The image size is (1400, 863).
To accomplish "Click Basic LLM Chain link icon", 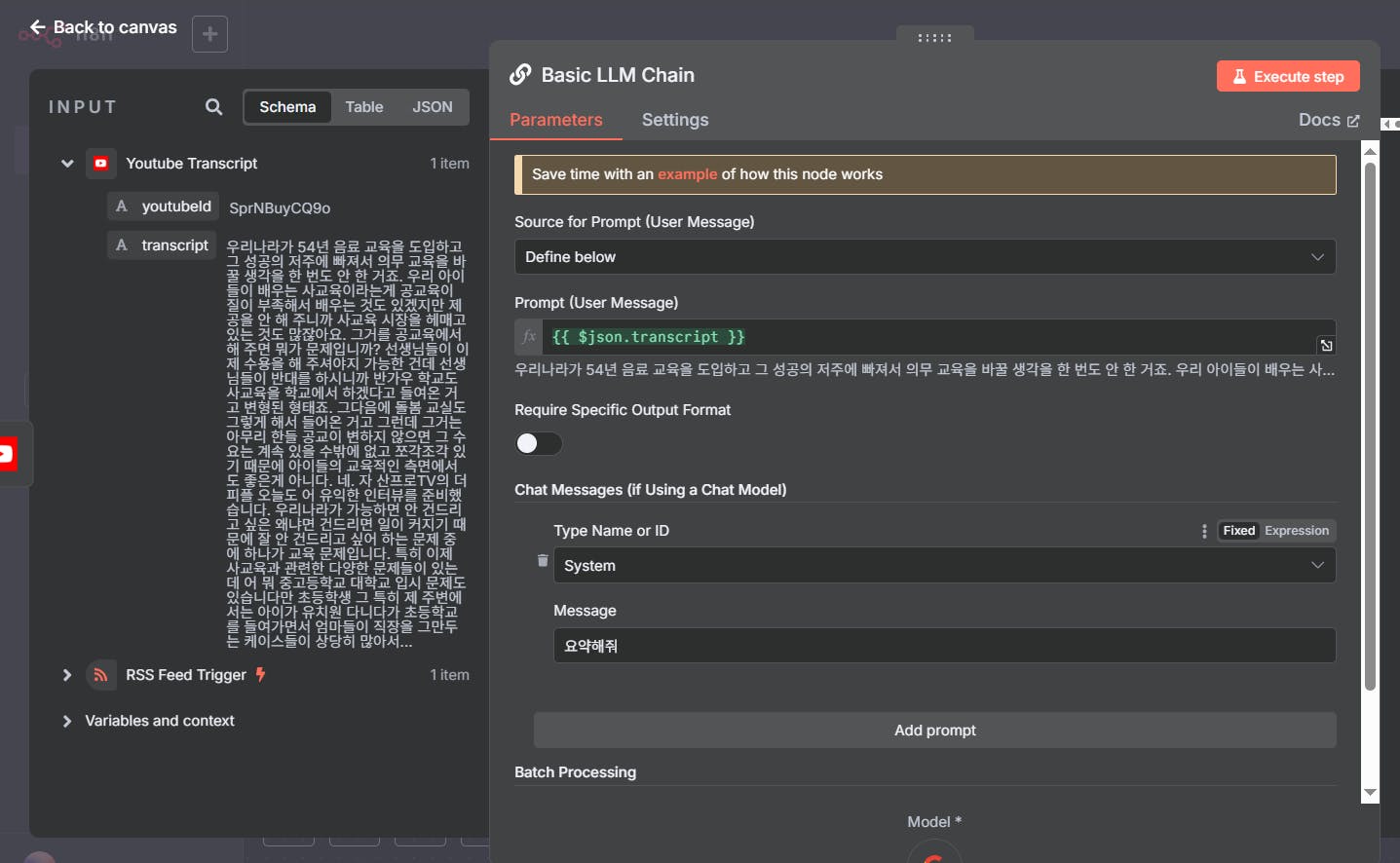I will coord(520,75).
